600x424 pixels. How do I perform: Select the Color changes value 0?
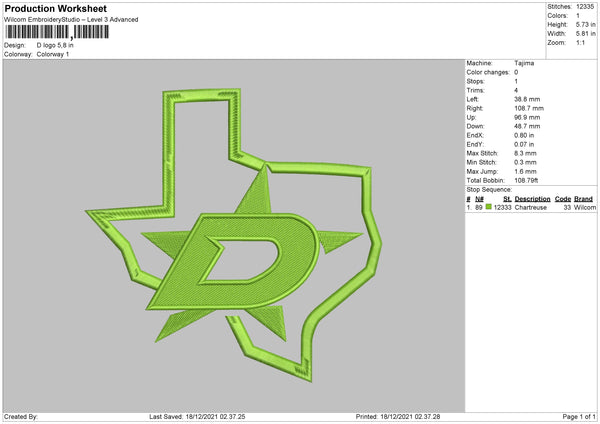point(516,72)
